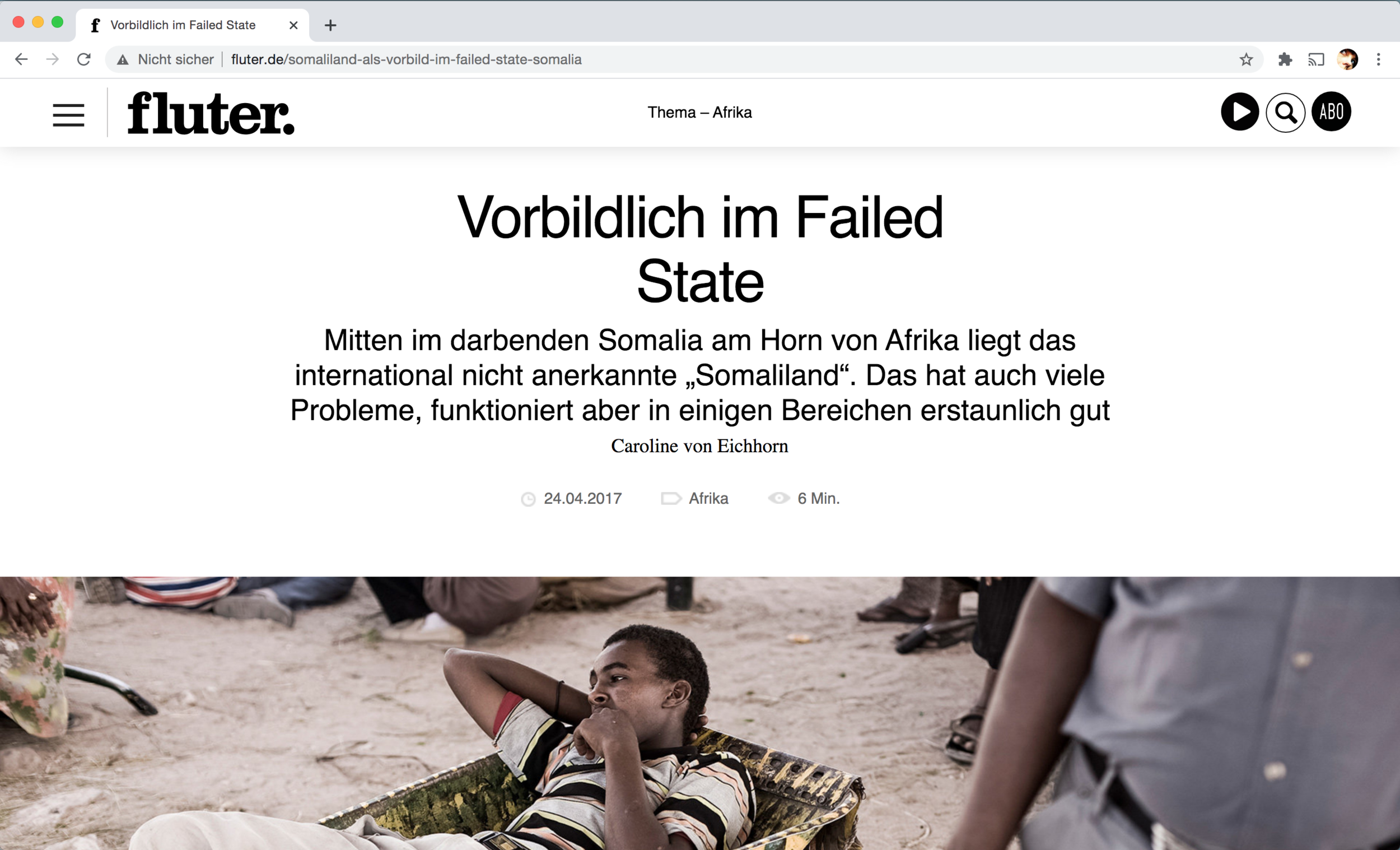
Task: Open the Chrome profile avatar
Action: point(1348,59)
